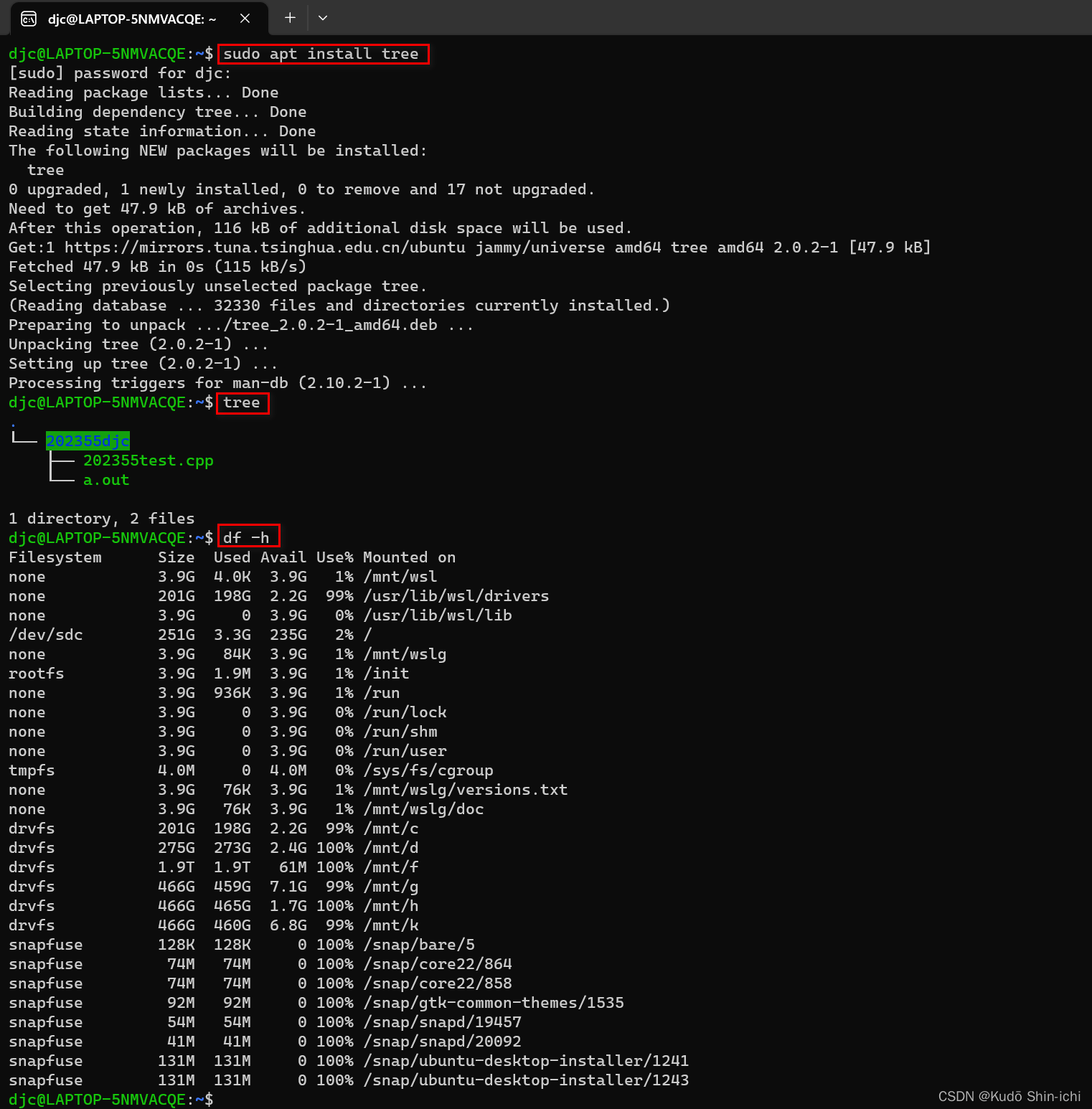This screenshot has height=1109, width=1092.
Task: Click the /init mount path
Action: coord(386,674)
